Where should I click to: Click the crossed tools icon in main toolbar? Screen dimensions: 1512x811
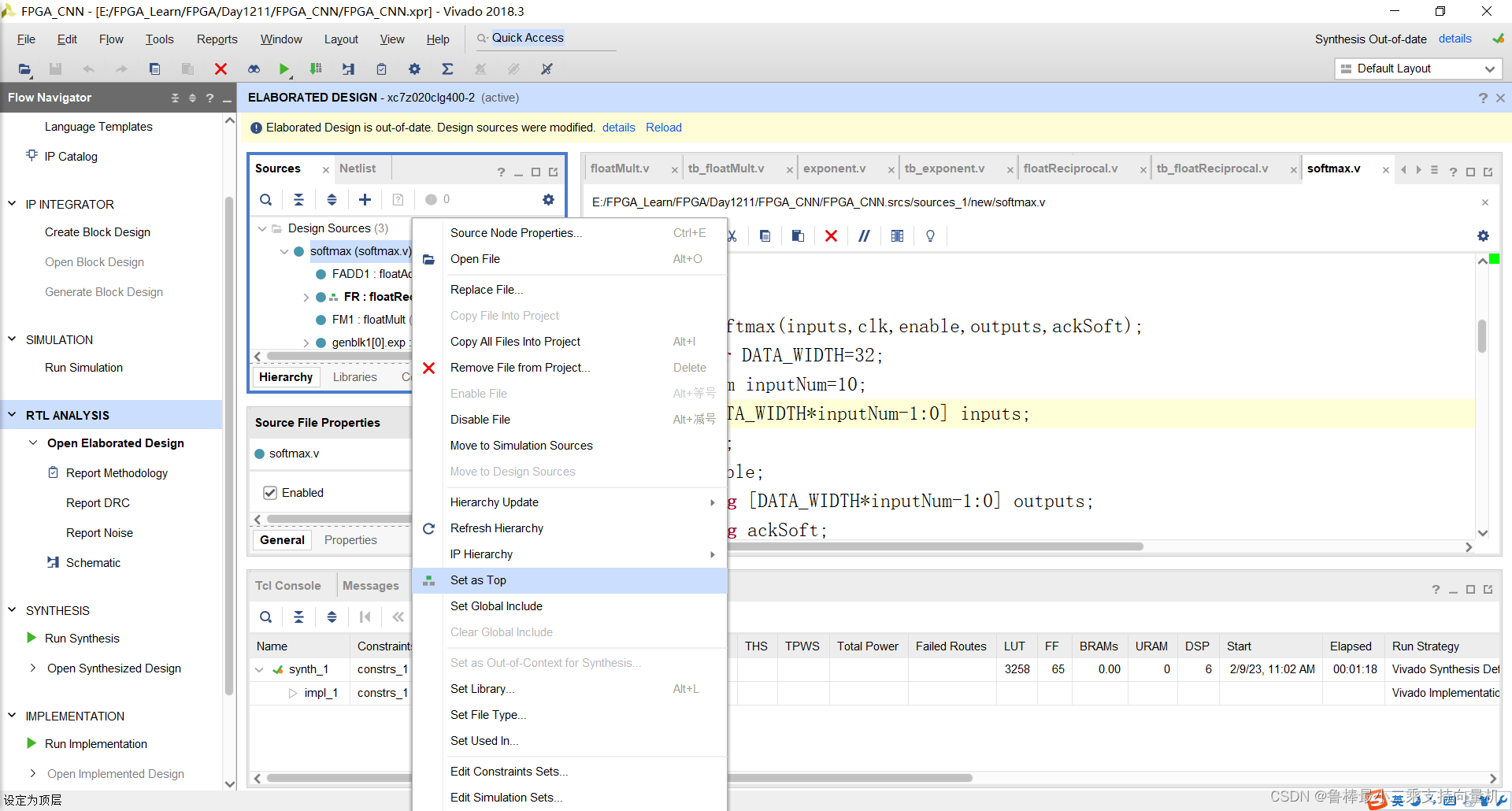tap(547, 69)
